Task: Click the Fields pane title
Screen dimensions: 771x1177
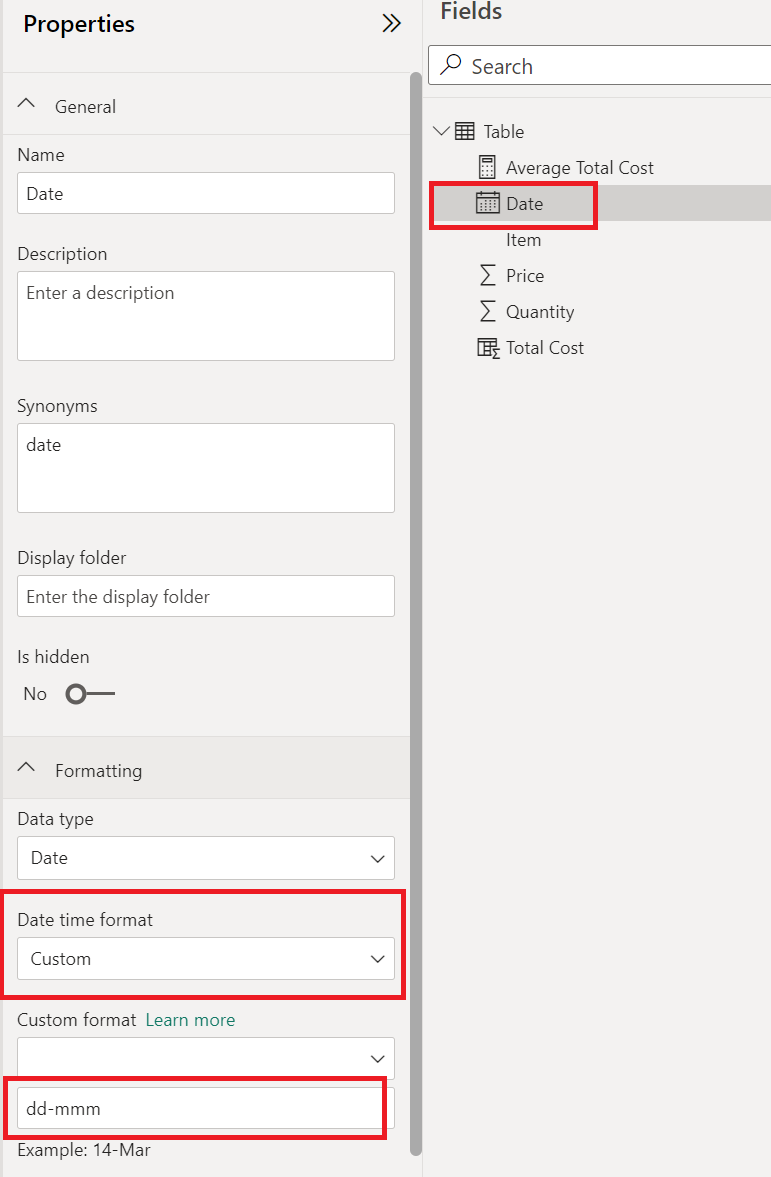Action: click(x=471, y=11)
